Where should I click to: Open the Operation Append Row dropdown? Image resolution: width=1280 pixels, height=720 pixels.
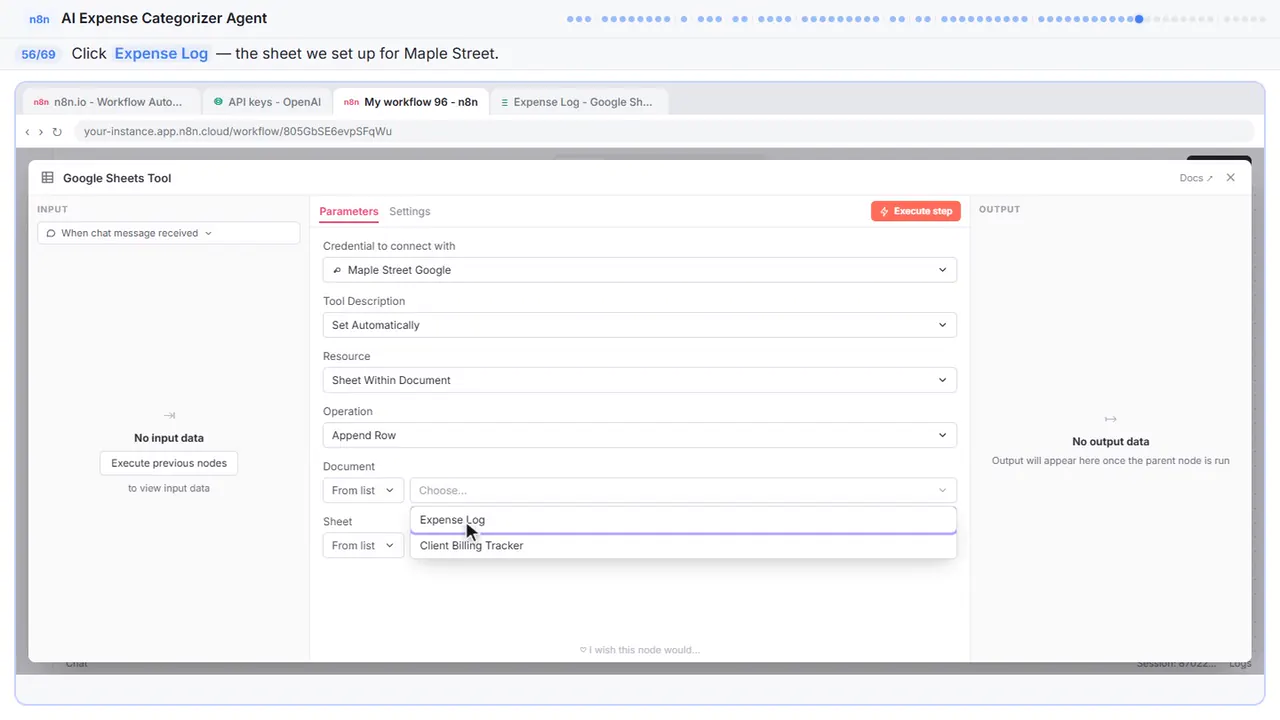tap(640, 435)
